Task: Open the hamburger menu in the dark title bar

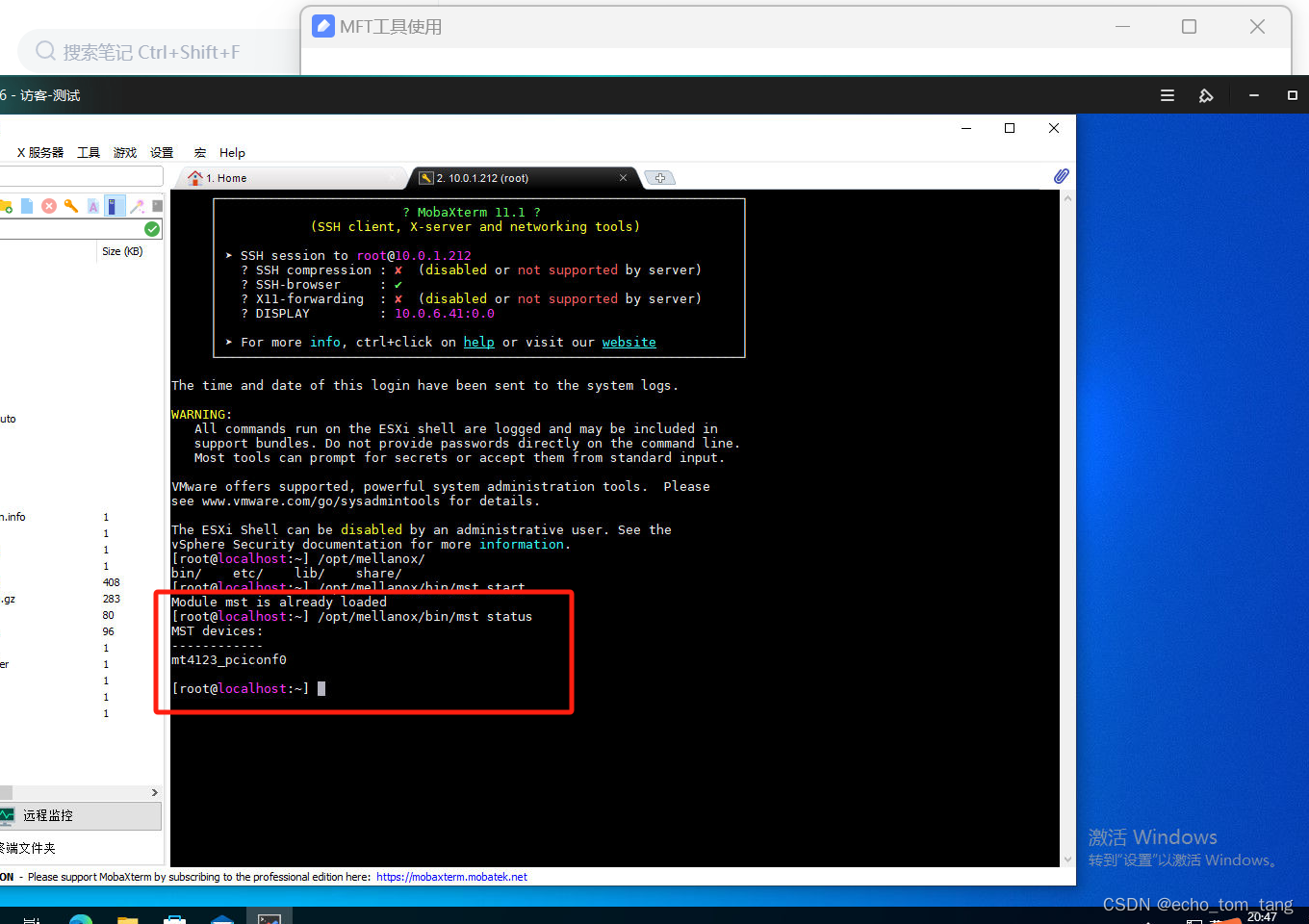Action: pos(1168,95)
